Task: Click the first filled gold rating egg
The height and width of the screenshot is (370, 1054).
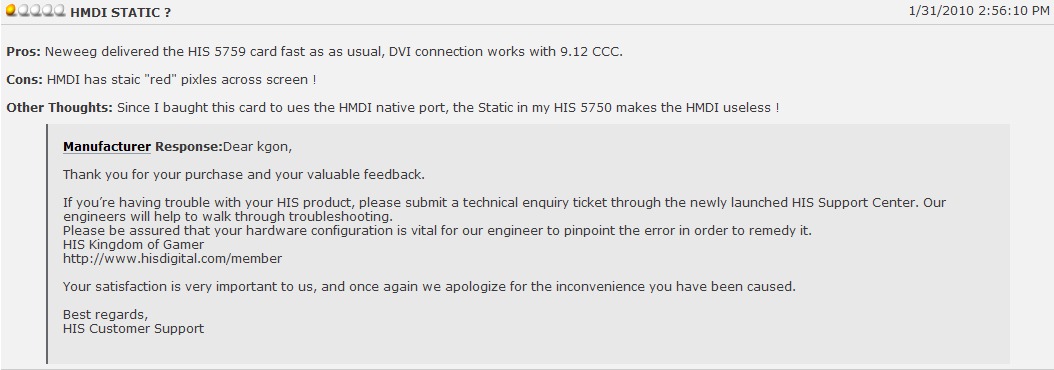Action: pyautogui.click(x=11, y=11)
